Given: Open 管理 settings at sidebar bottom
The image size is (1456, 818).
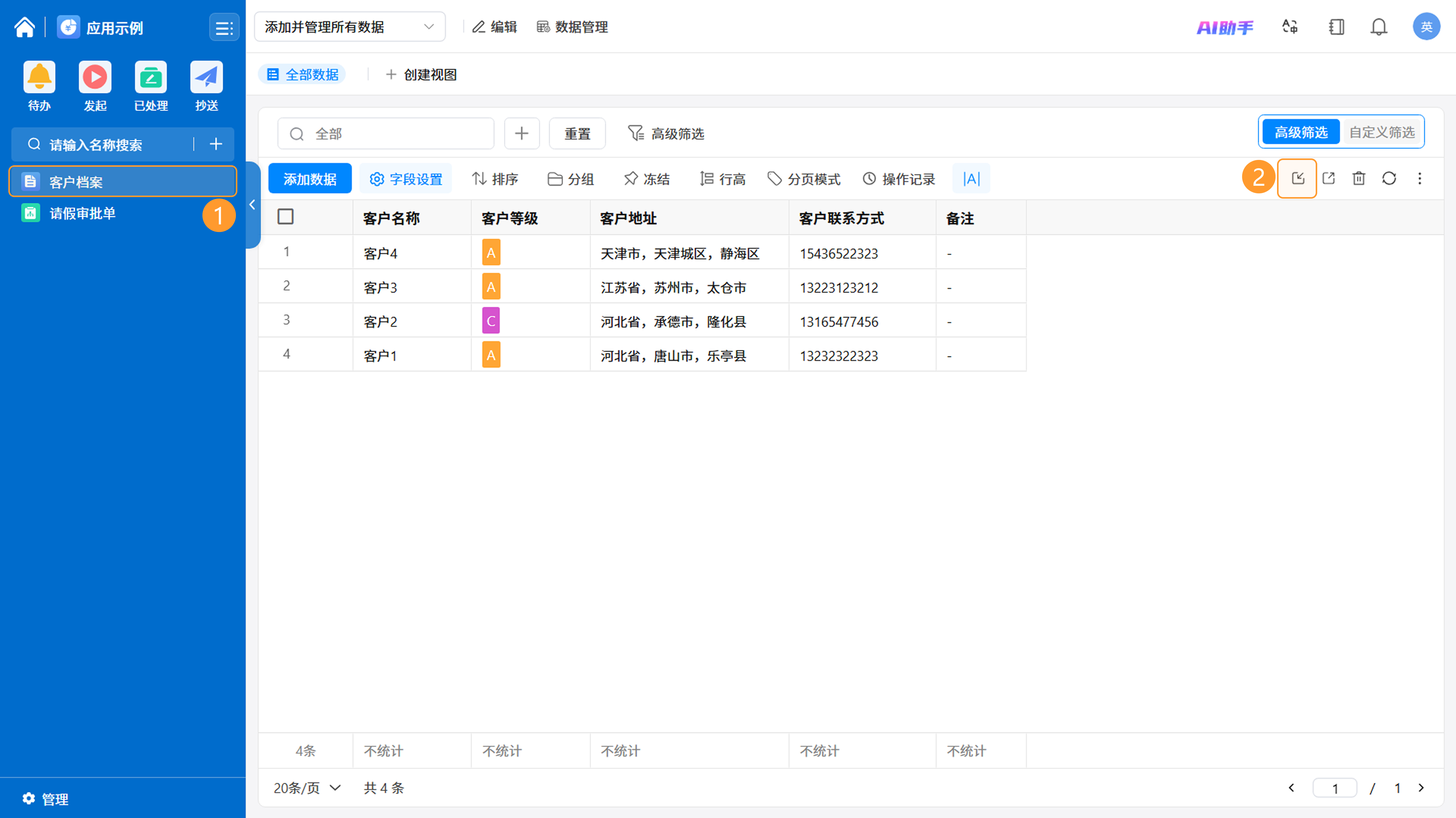Looking at the screenshot, I should (45, 799).
